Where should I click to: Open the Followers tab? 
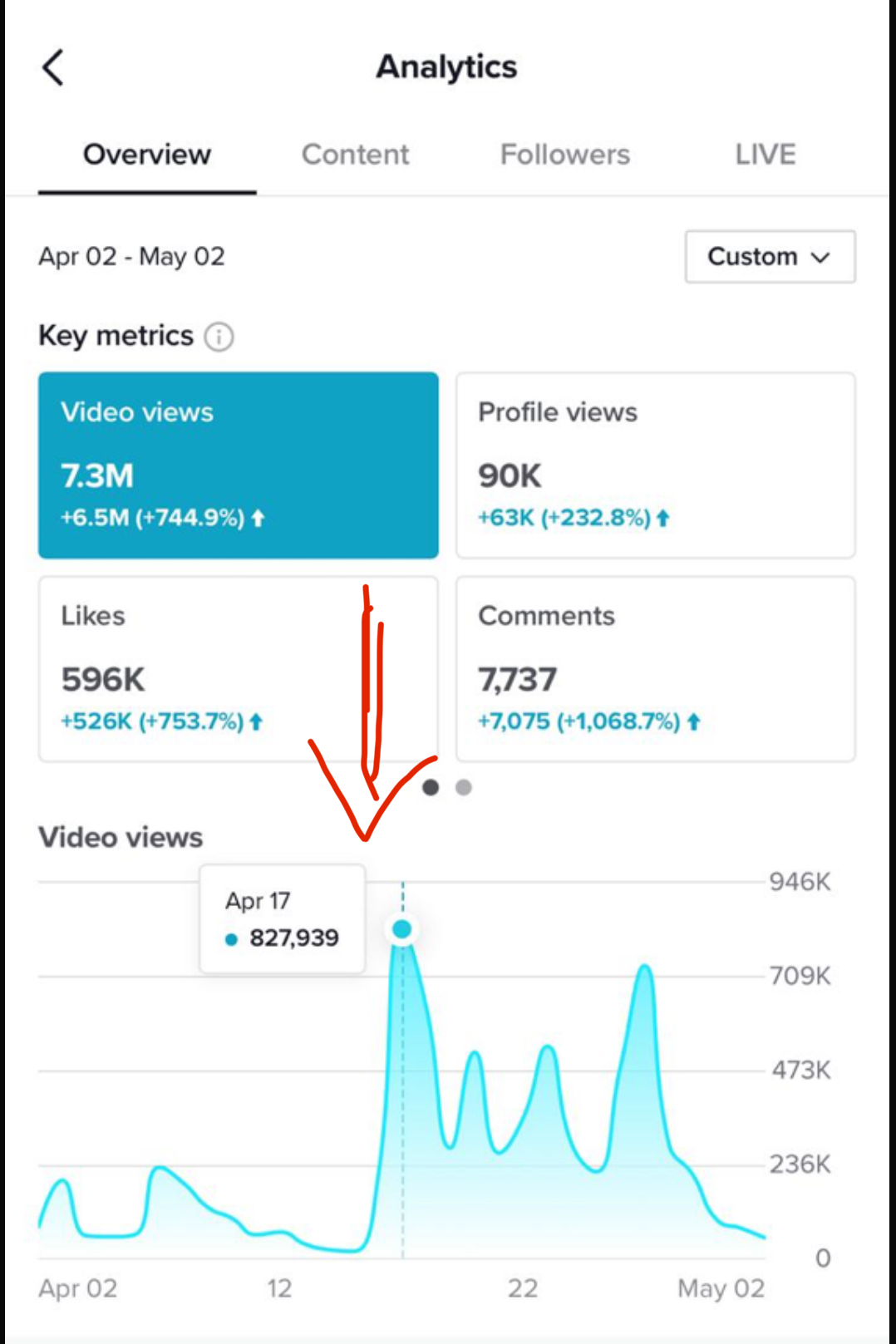[x=565, y=155]
